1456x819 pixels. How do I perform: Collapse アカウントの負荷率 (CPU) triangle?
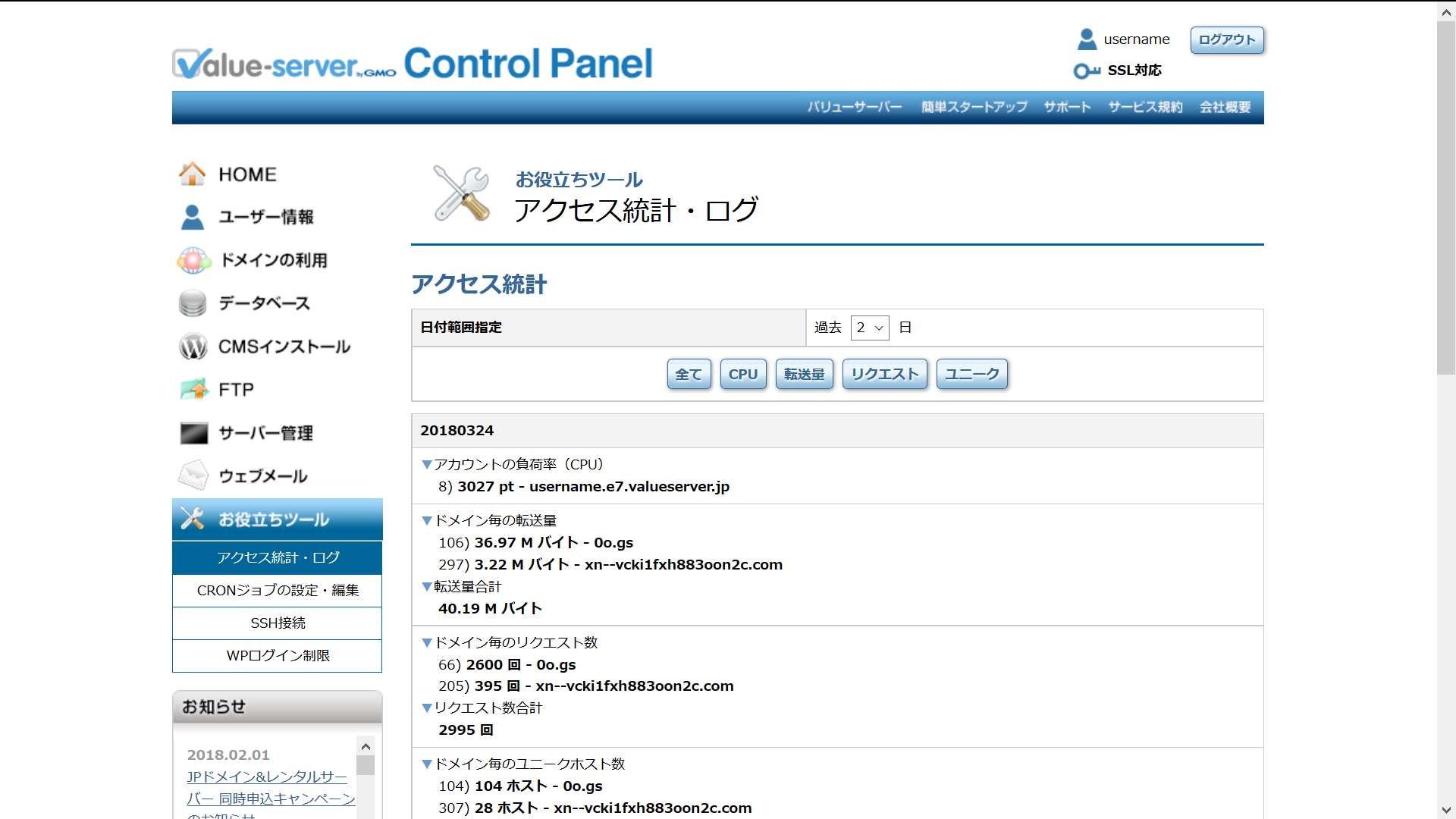coord(427,464)
